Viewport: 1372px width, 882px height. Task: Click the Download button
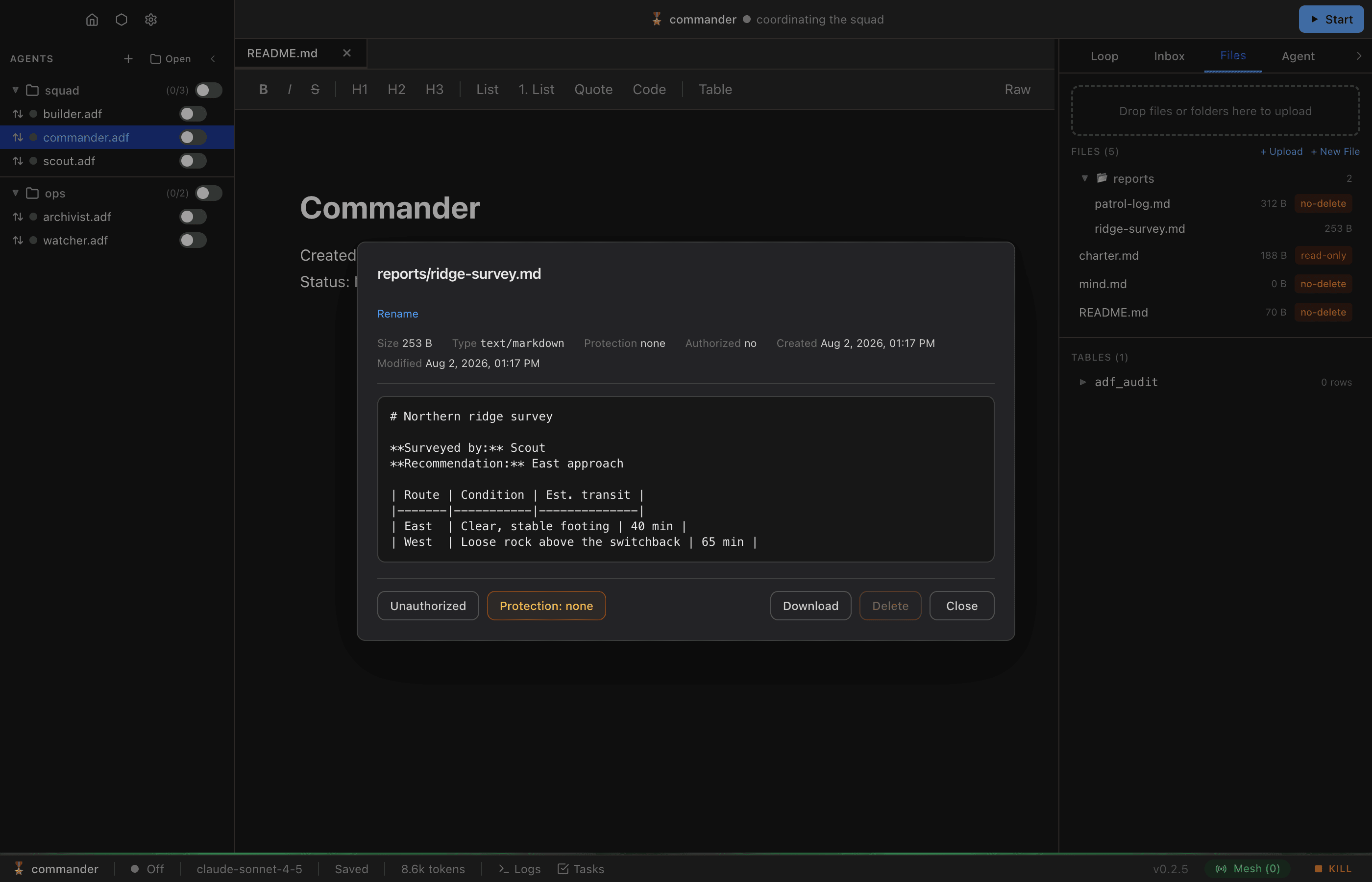(810, 605)
